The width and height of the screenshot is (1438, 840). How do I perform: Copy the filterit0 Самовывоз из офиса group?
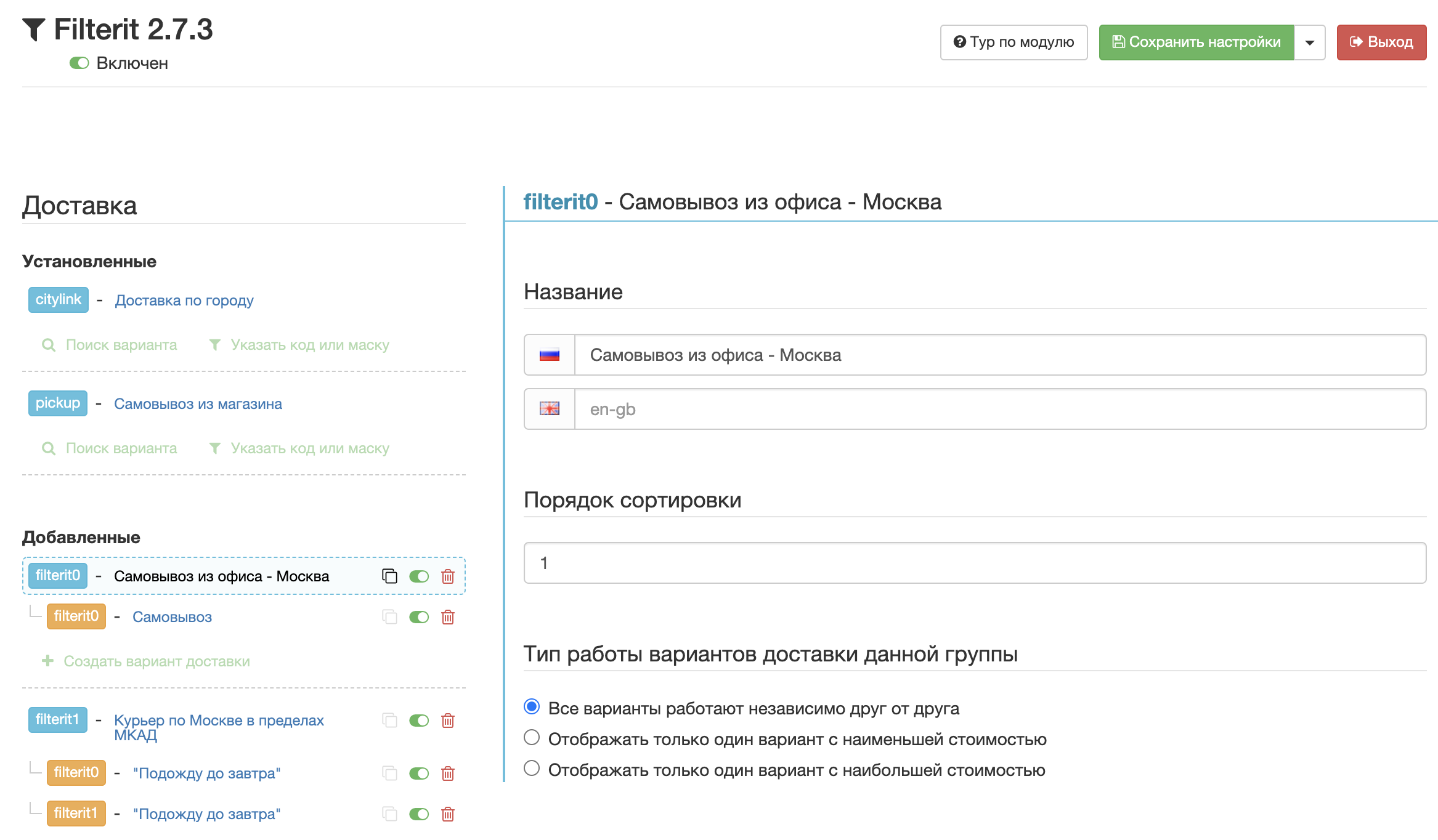(x=389, y=576)
